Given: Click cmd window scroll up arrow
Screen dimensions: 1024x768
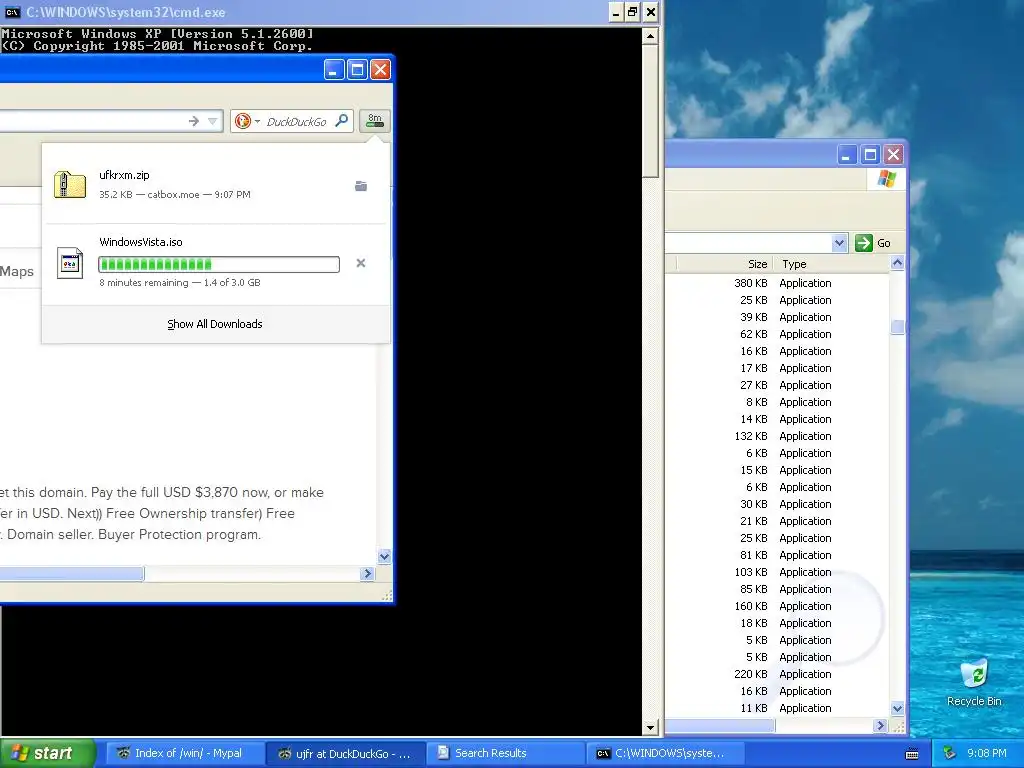Looking at the screenshot, I should click(x=650, y=36).
